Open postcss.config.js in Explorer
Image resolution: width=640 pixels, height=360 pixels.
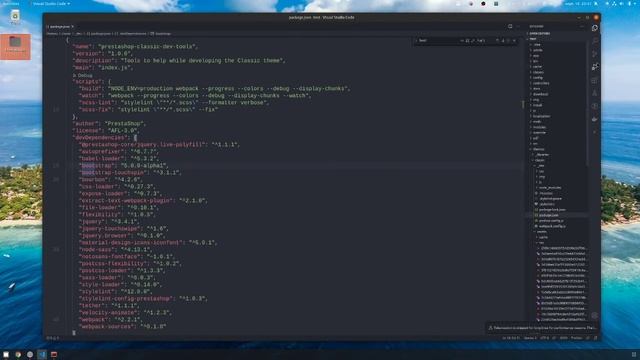tap(551, 220)
